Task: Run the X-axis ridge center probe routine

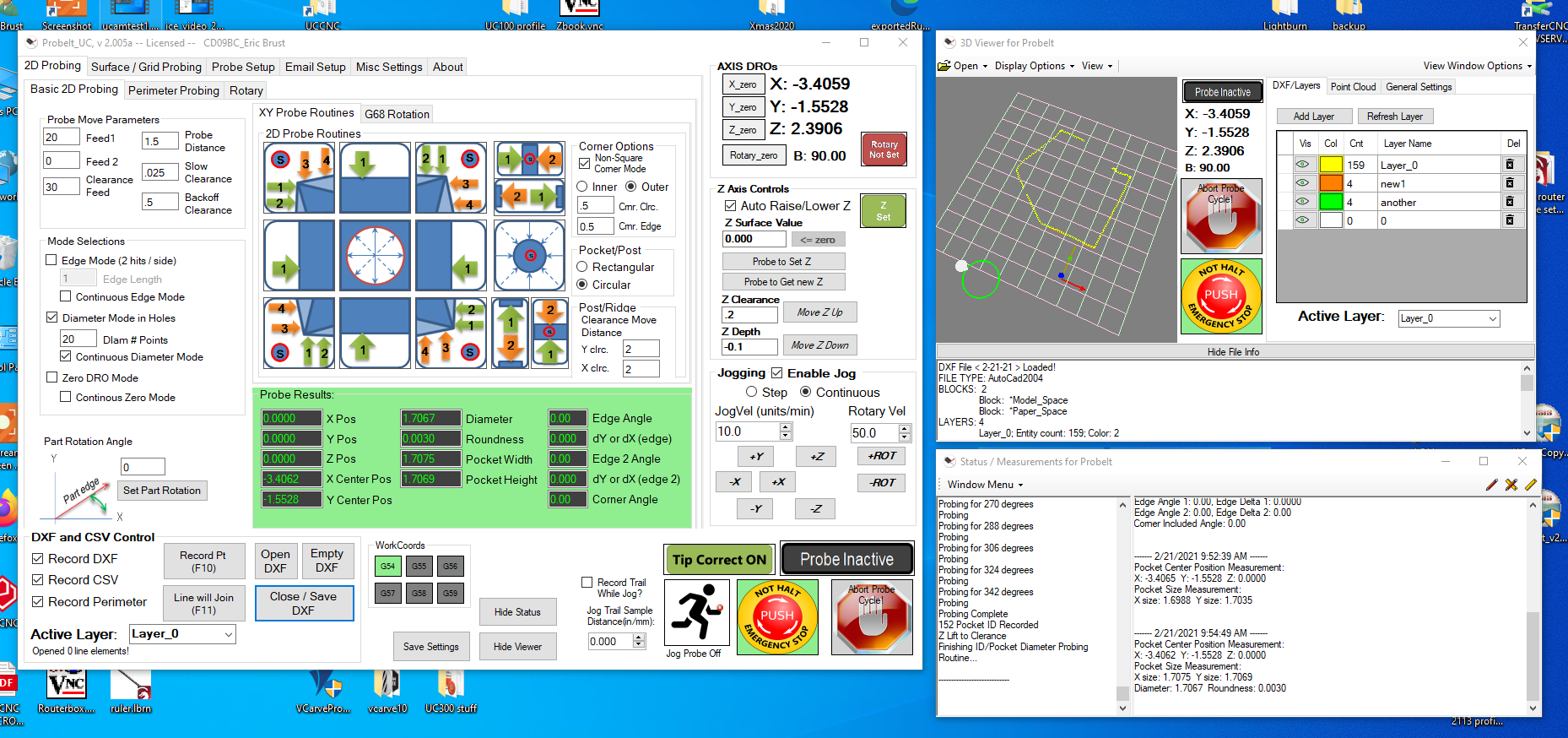Action: click(x=529, y=158)
